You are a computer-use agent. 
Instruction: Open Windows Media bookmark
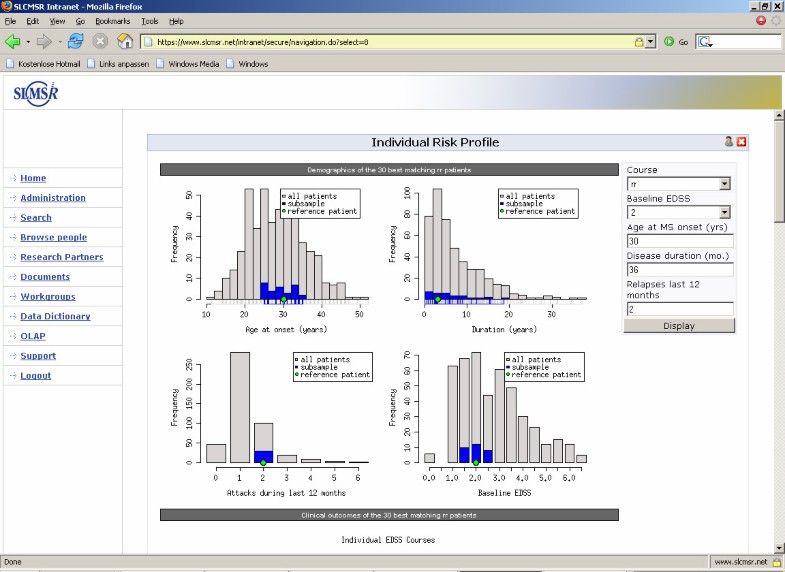tap(188, 64)
